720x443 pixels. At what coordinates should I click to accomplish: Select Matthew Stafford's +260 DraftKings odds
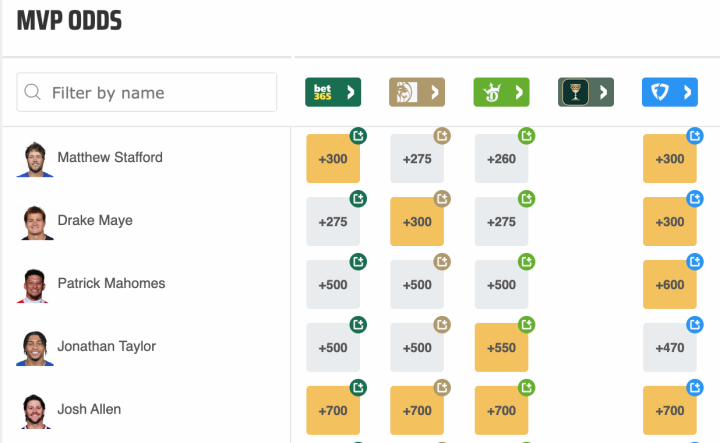[501, 160]
